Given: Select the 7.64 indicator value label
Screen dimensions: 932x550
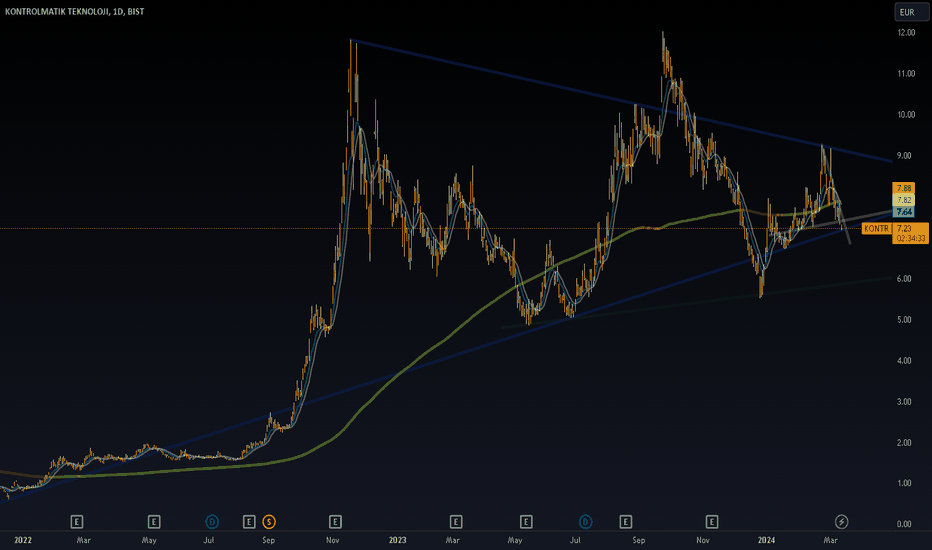Looking at the screenshot, I should [904, 212].
